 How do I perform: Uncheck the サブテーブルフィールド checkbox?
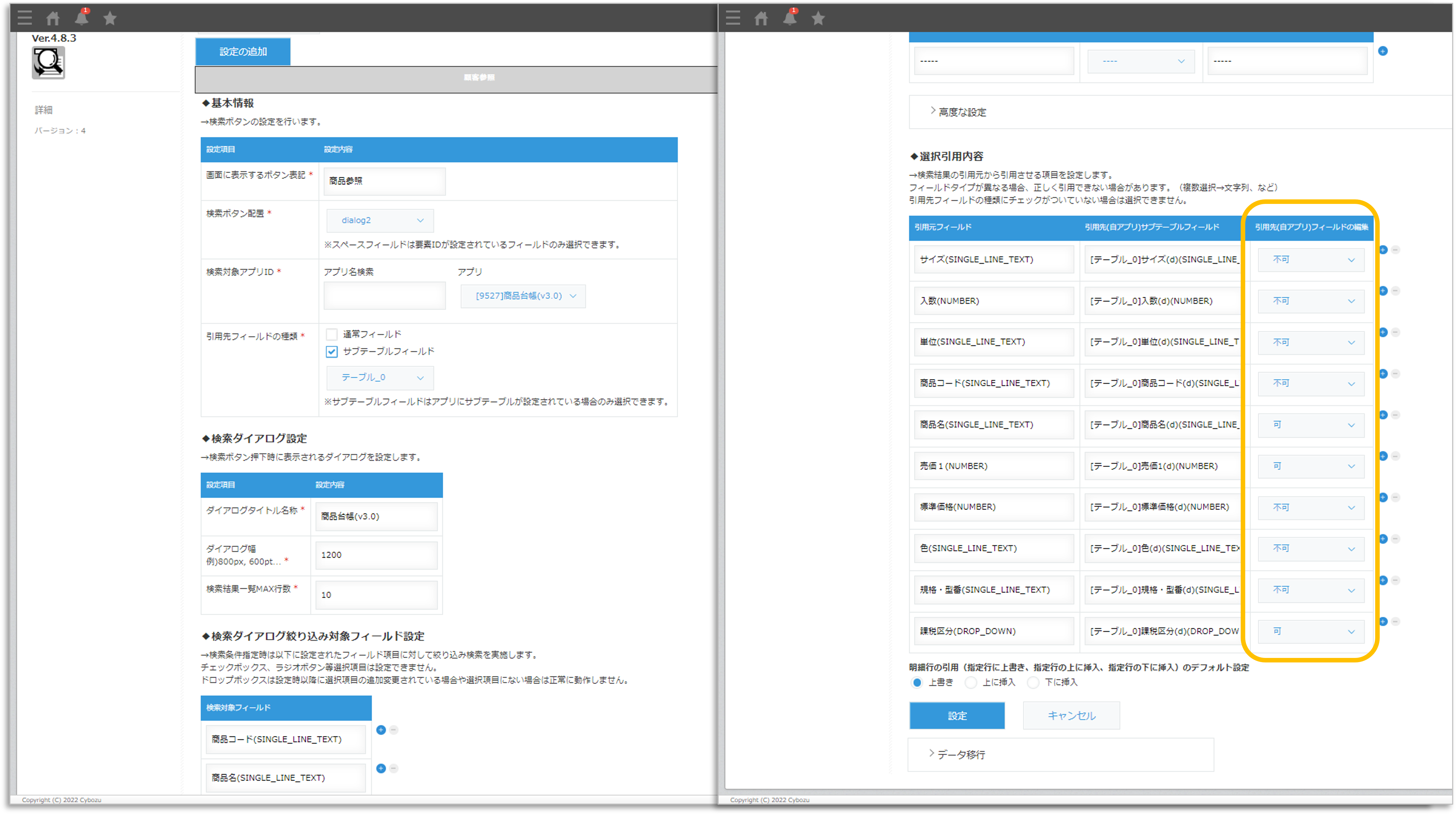click(332, 351)
